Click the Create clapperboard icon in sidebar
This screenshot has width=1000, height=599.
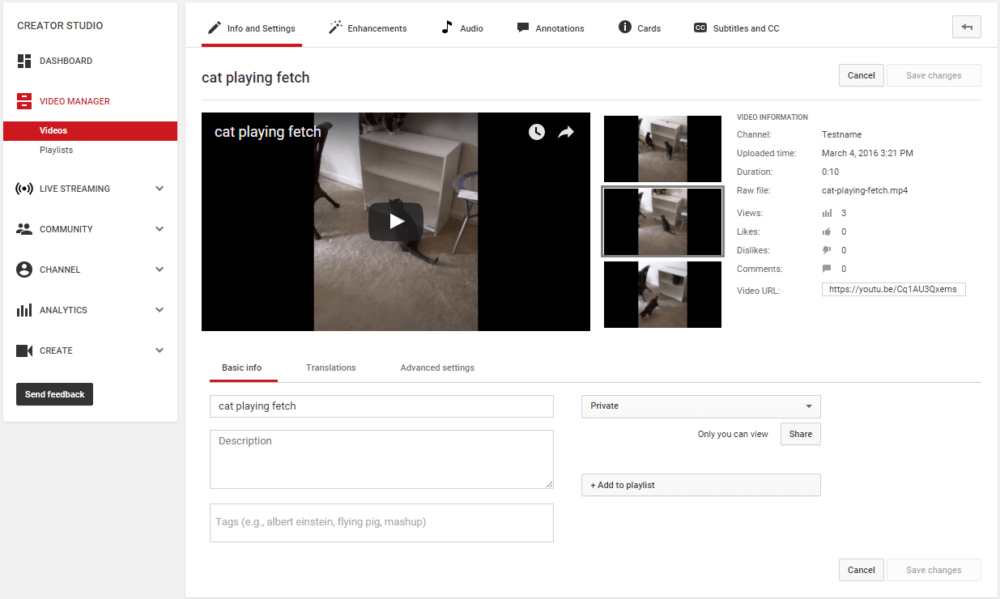23,350
